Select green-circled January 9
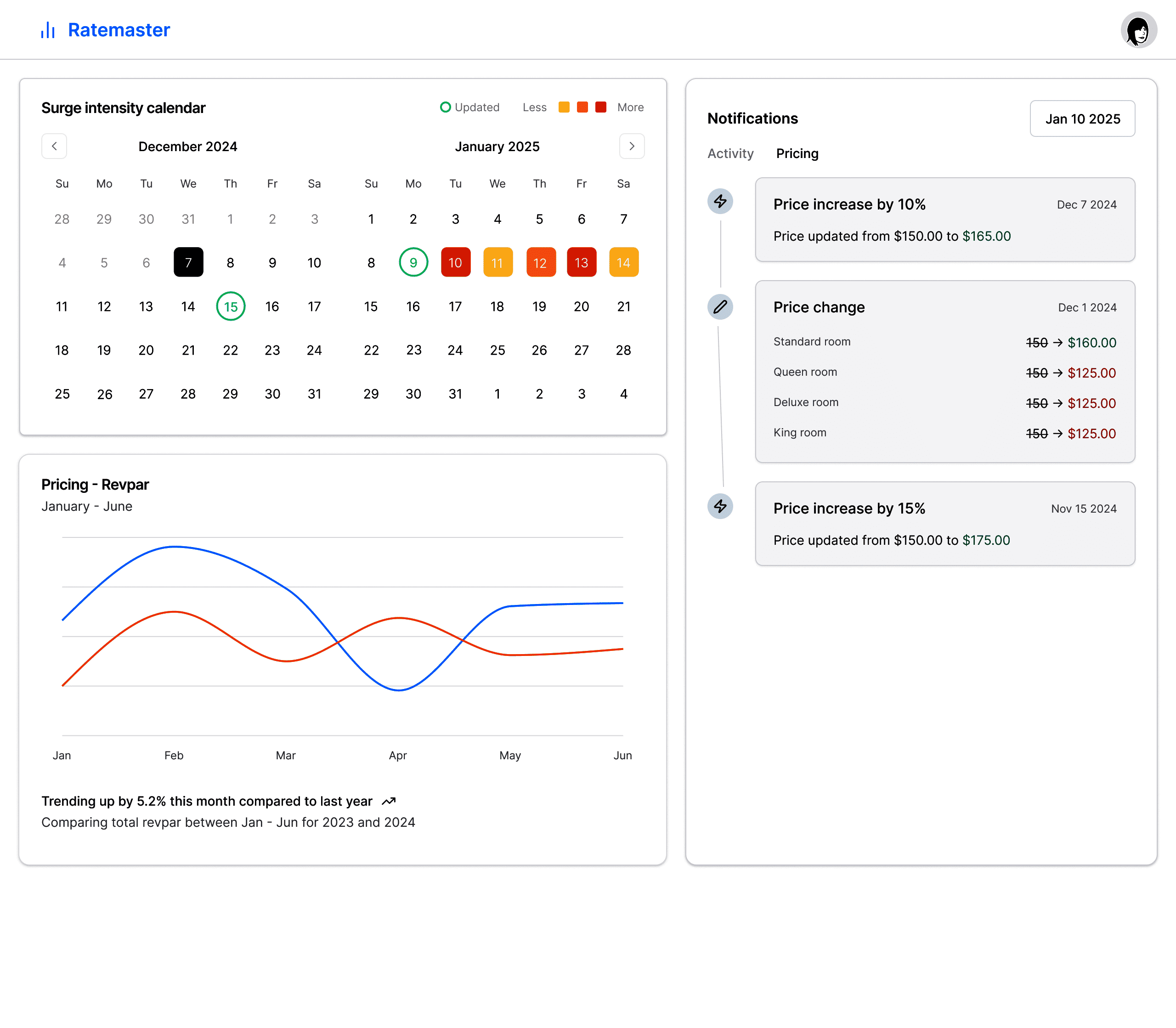Screen dimensions: 1176x1028 (x=413, y=263)
